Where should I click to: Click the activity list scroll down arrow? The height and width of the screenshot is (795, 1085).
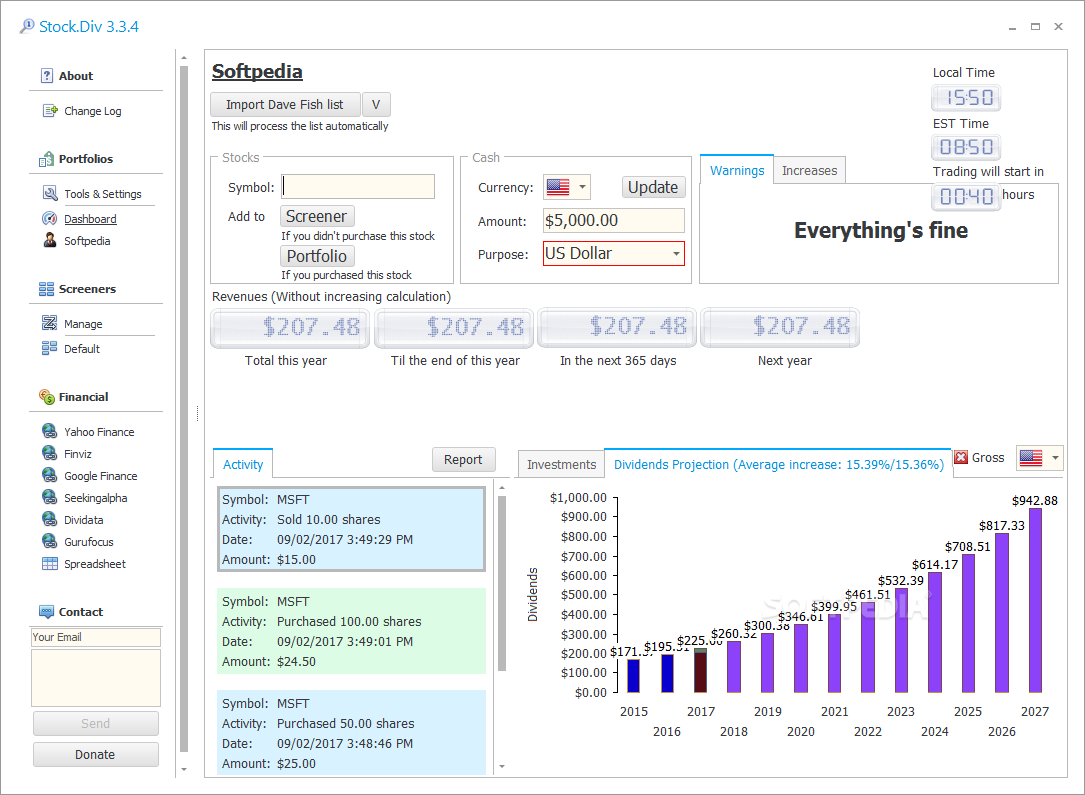click(502, 766)
